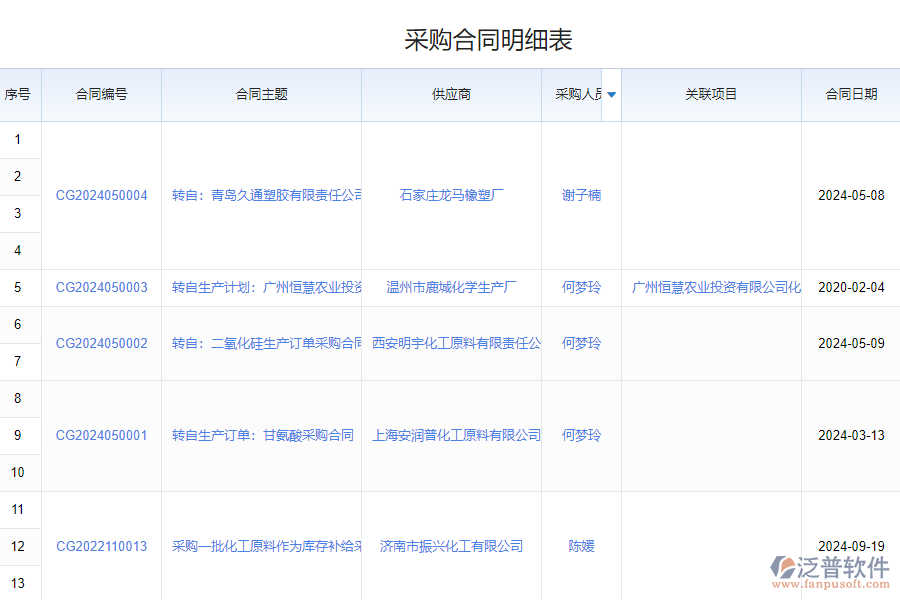Open contract CG2024050004
Screen dimensions: 900x600
pyautogui.click(x=101, y=195)
